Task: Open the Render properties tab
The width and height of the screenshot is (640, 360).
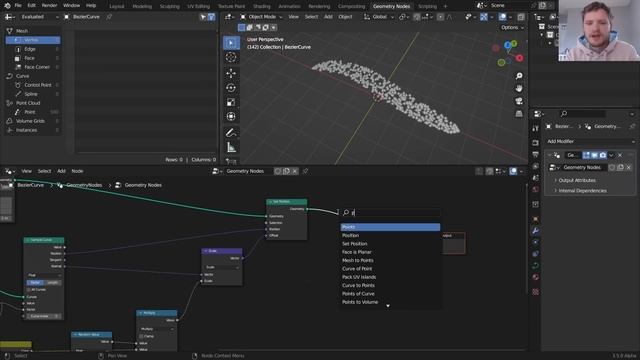Action: (536, 143)
